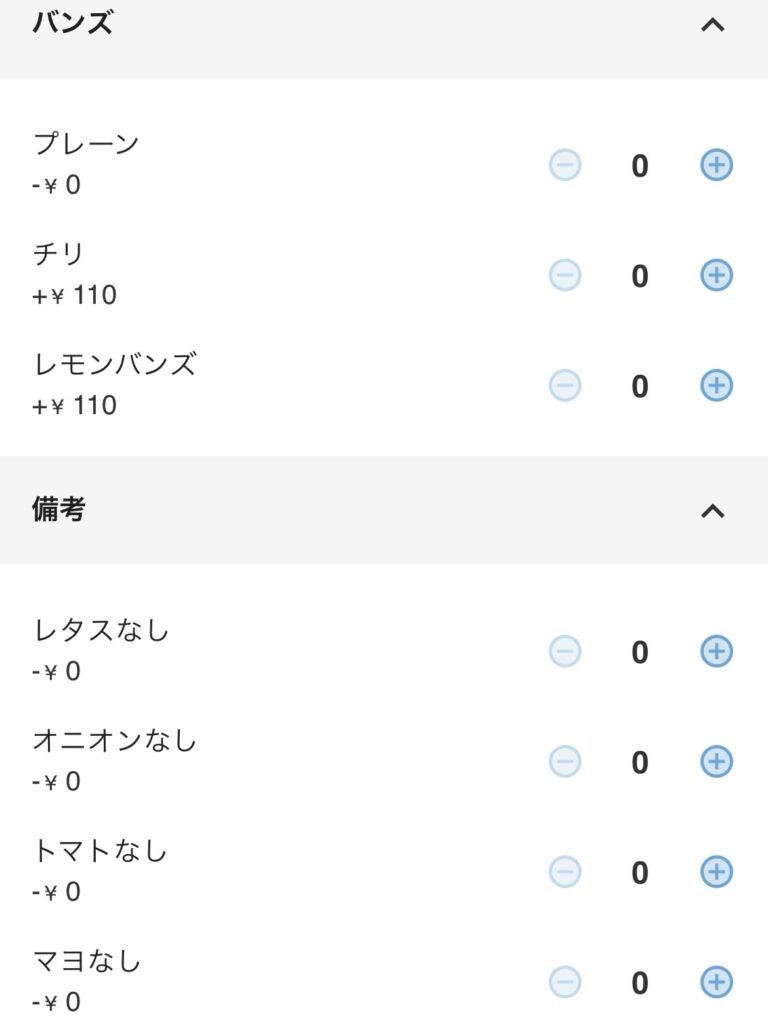
Task: Select the マヨなし option label
Action: tap(87, 962)
